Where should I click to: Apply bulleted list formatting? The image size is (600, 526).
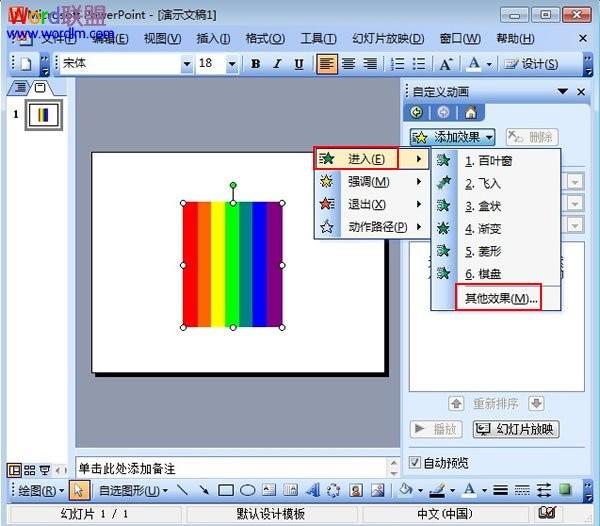(419, 64)
